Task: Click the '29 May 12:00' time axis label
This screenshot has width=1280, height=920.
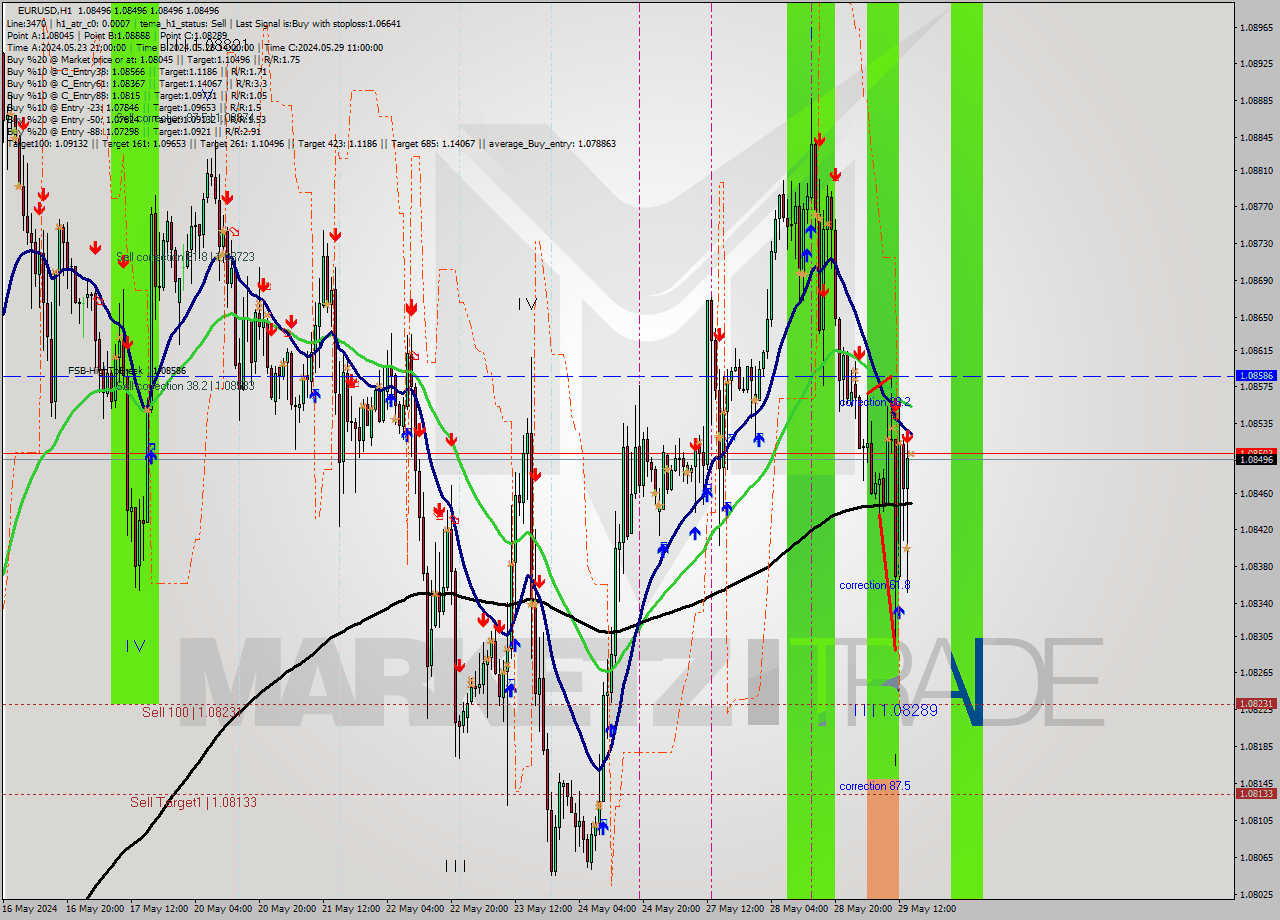Action: [926, 909]
